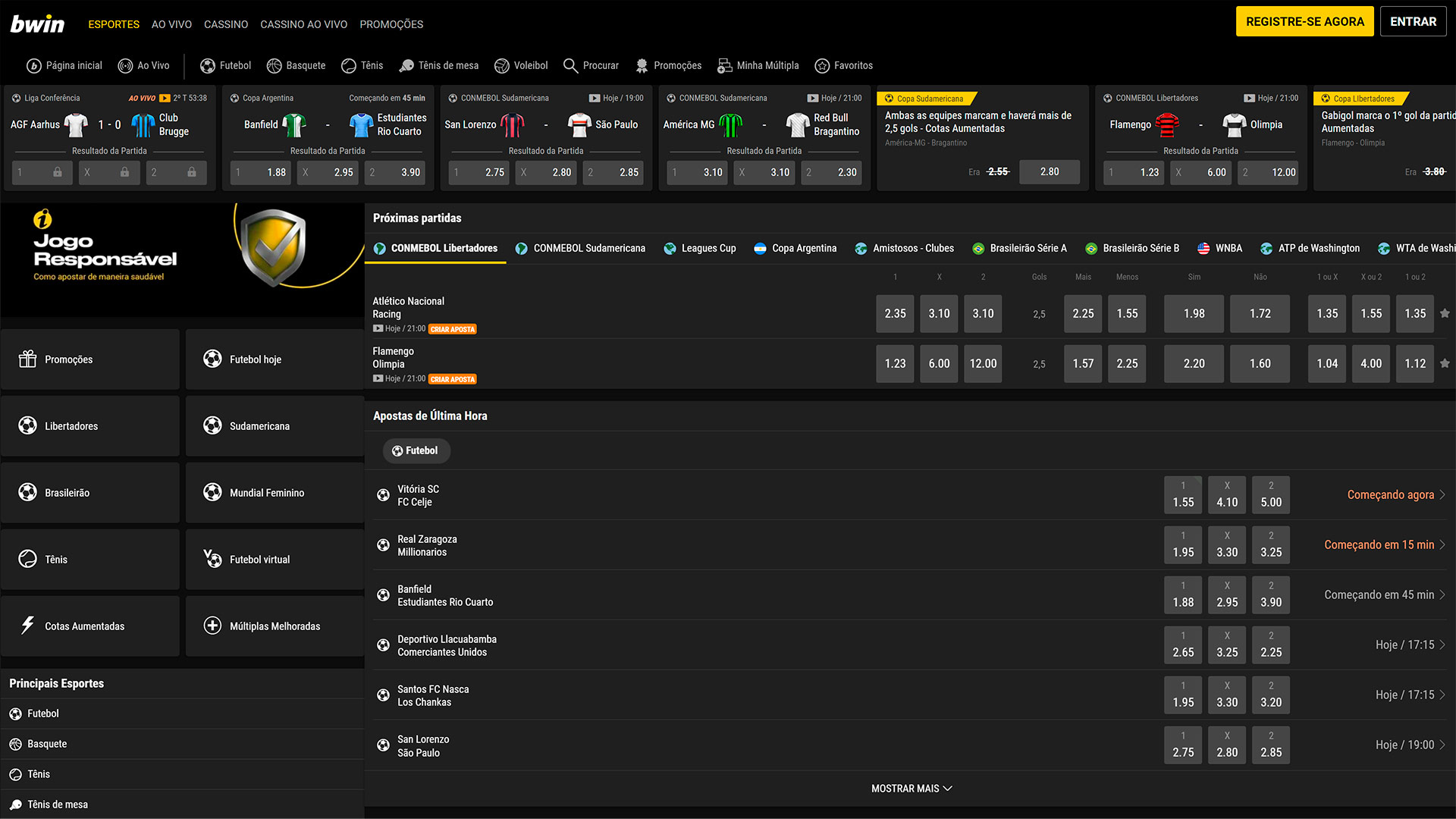Select the Tênis icon in sports bar
This screenshot has height=819, width=1456.
point(349,66)
